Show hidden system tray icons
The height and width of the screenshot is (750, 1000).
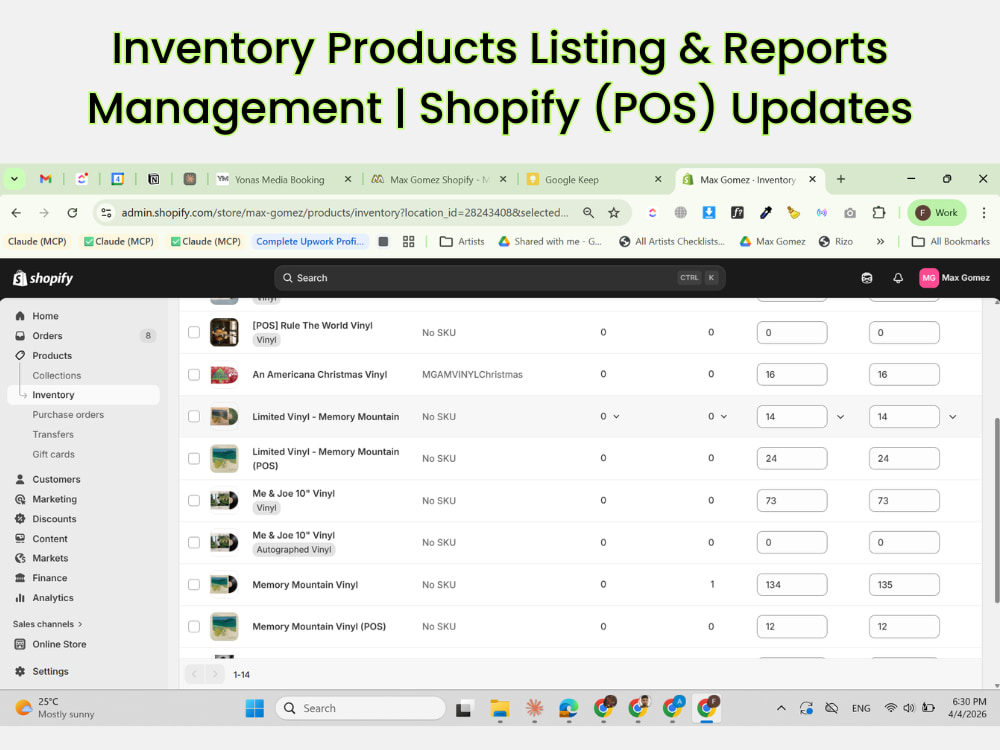point(781,708)
